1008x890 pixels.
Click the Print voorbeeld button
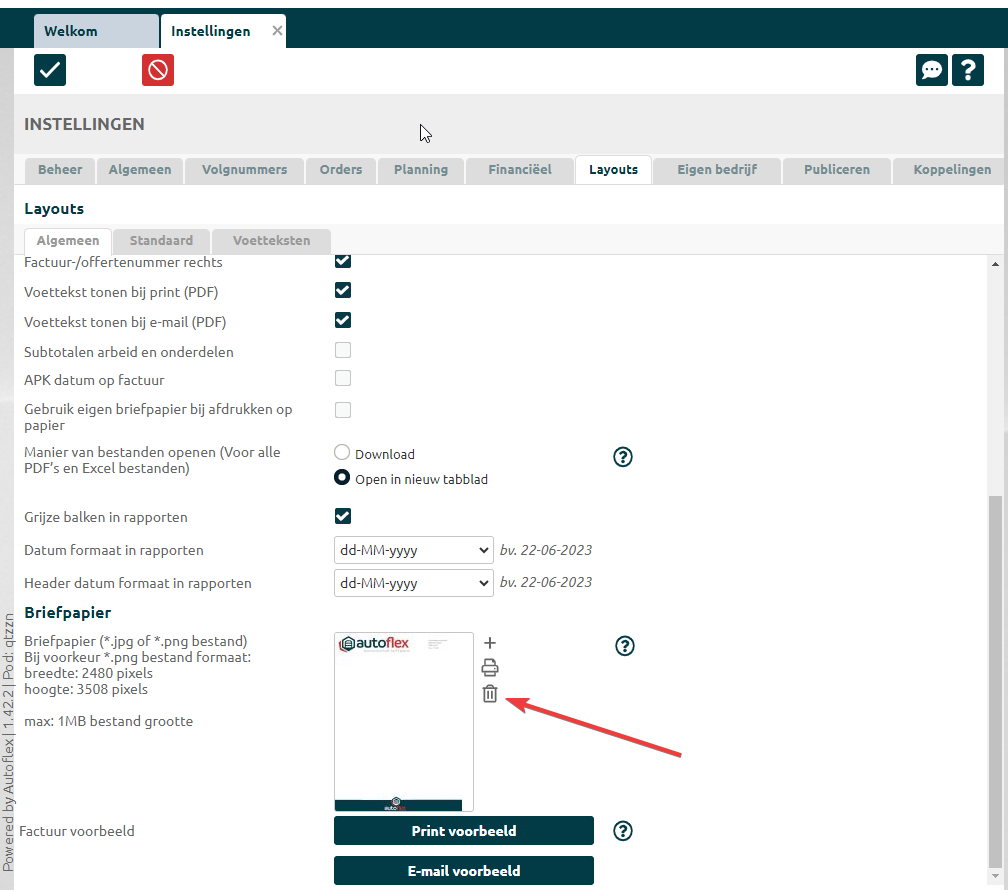coord(464,831)
